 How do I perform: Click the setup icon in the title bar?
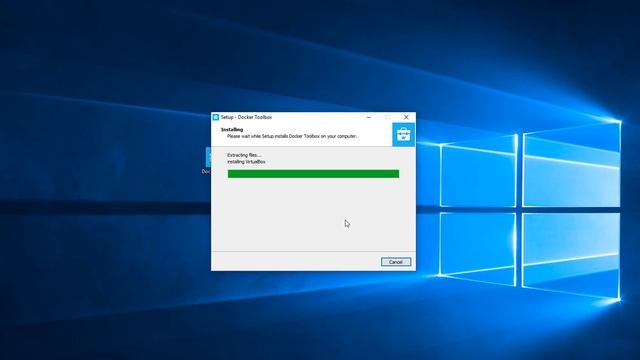pyautogui.click(x=216, y=117)
